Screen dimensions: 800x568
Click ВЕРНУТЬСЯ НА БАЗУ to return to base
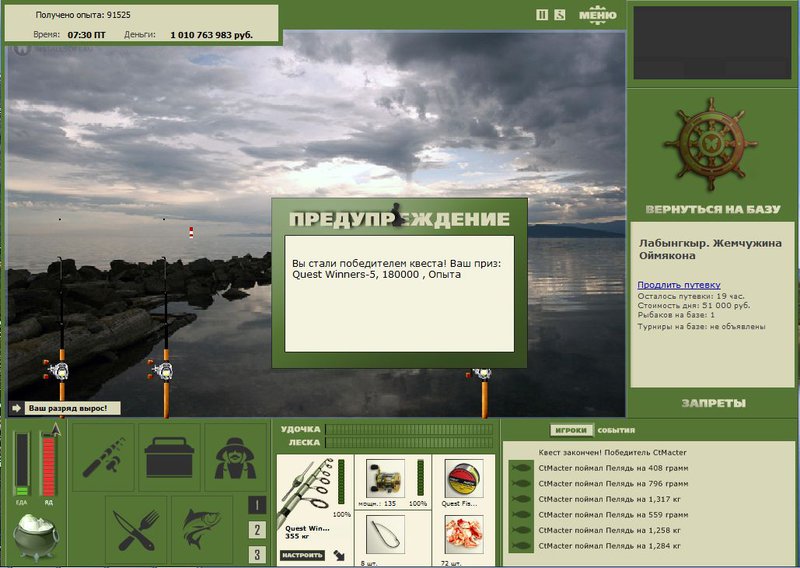click(713, 209)
